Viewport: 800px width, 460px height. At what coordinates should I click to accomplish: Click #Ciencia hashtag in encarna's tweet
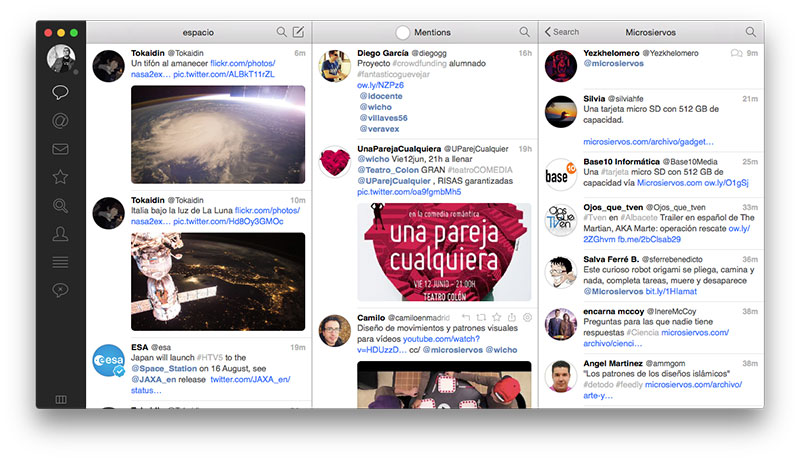click(x=642, y=333)
